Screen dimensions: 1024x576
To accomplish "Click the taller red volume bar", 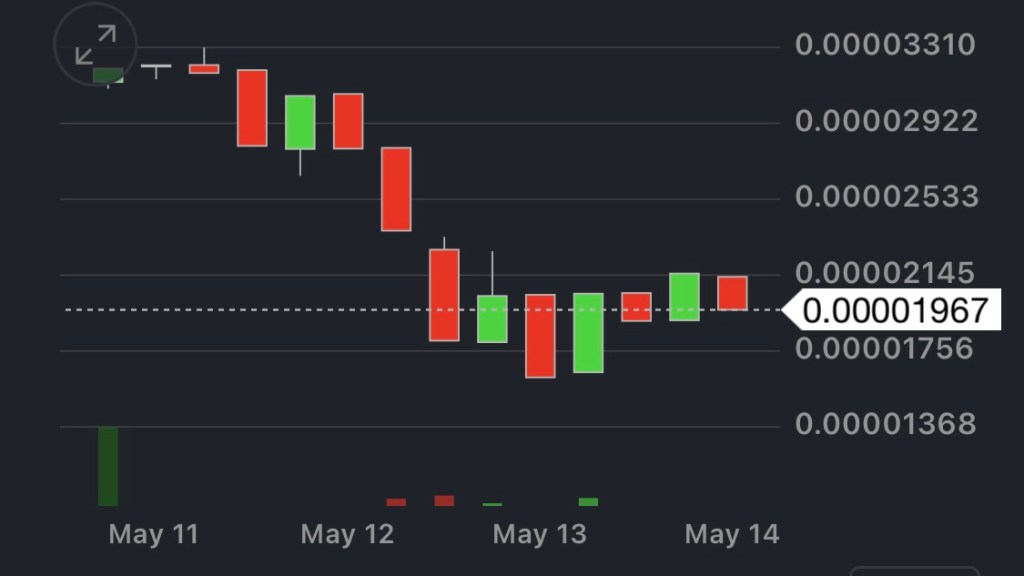I will [444, 501].
